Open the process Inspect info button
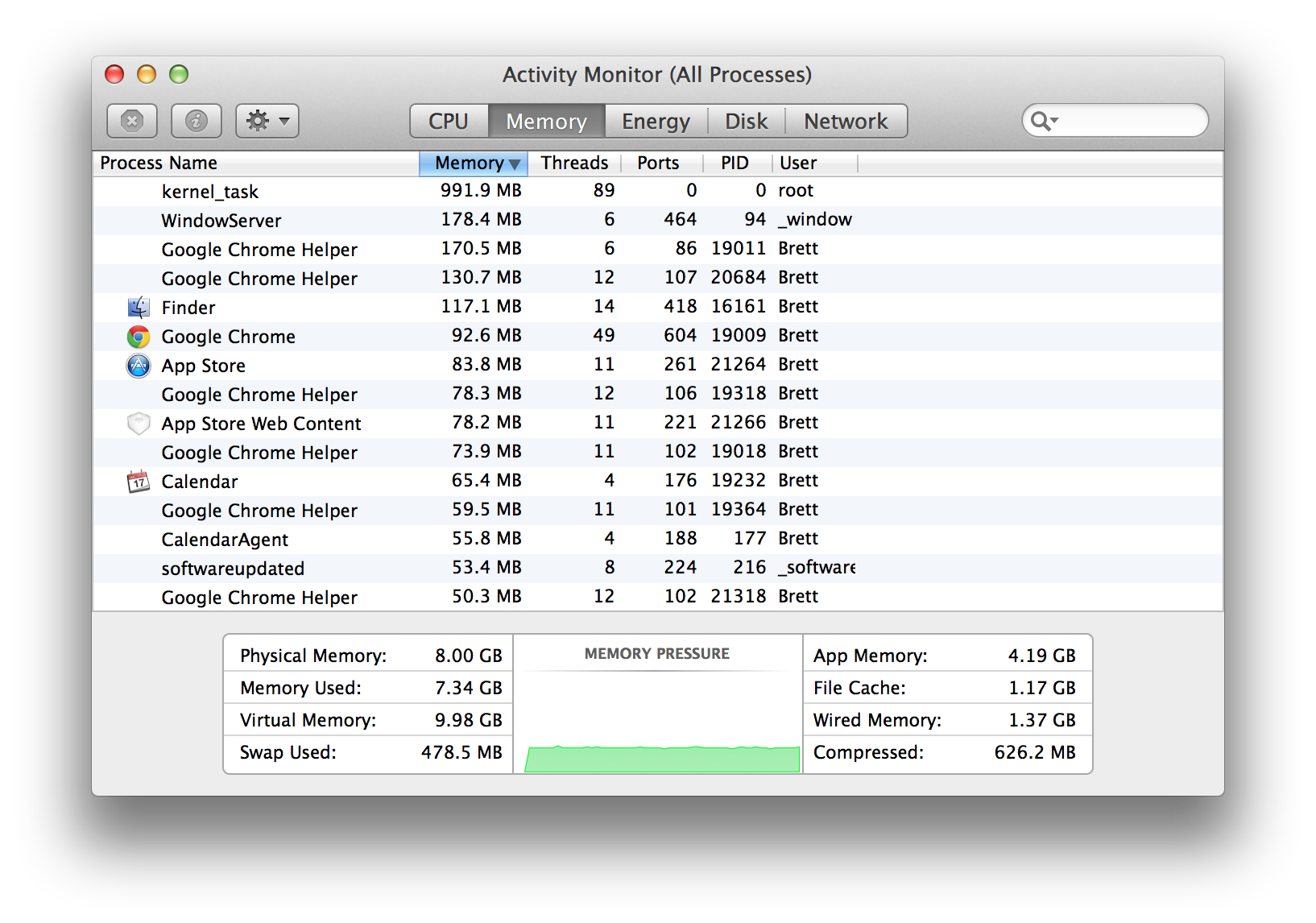The image size is (1316, 923). pos(197,121)
